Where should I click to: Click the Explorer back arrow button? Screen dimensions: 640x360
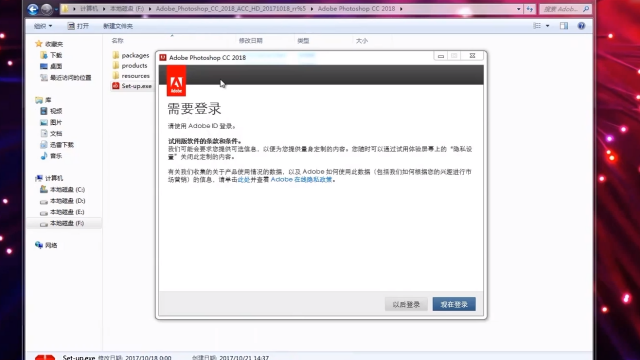(x=33, y=9)
